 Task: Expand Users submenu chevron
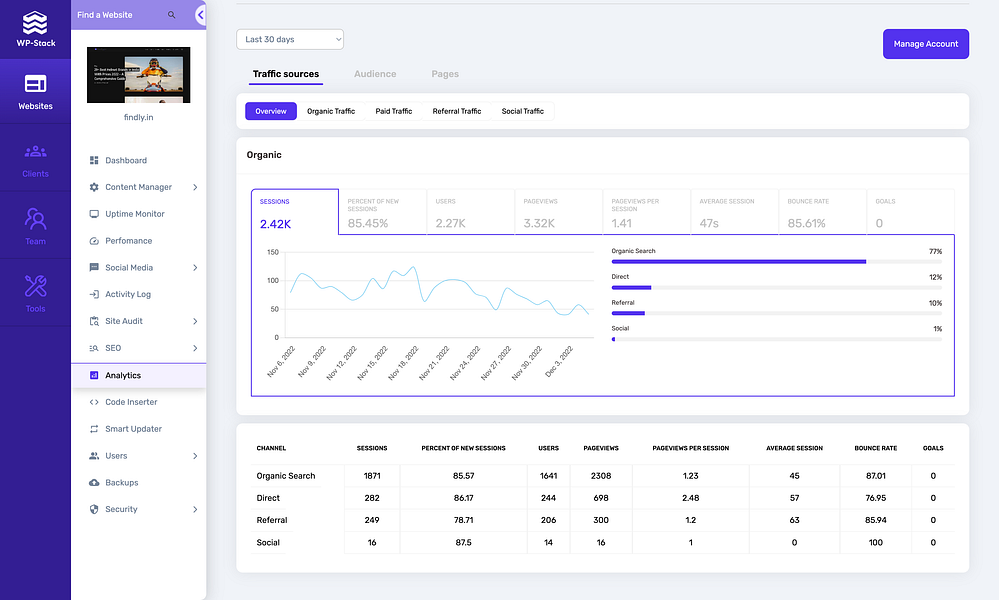point(195,455)
